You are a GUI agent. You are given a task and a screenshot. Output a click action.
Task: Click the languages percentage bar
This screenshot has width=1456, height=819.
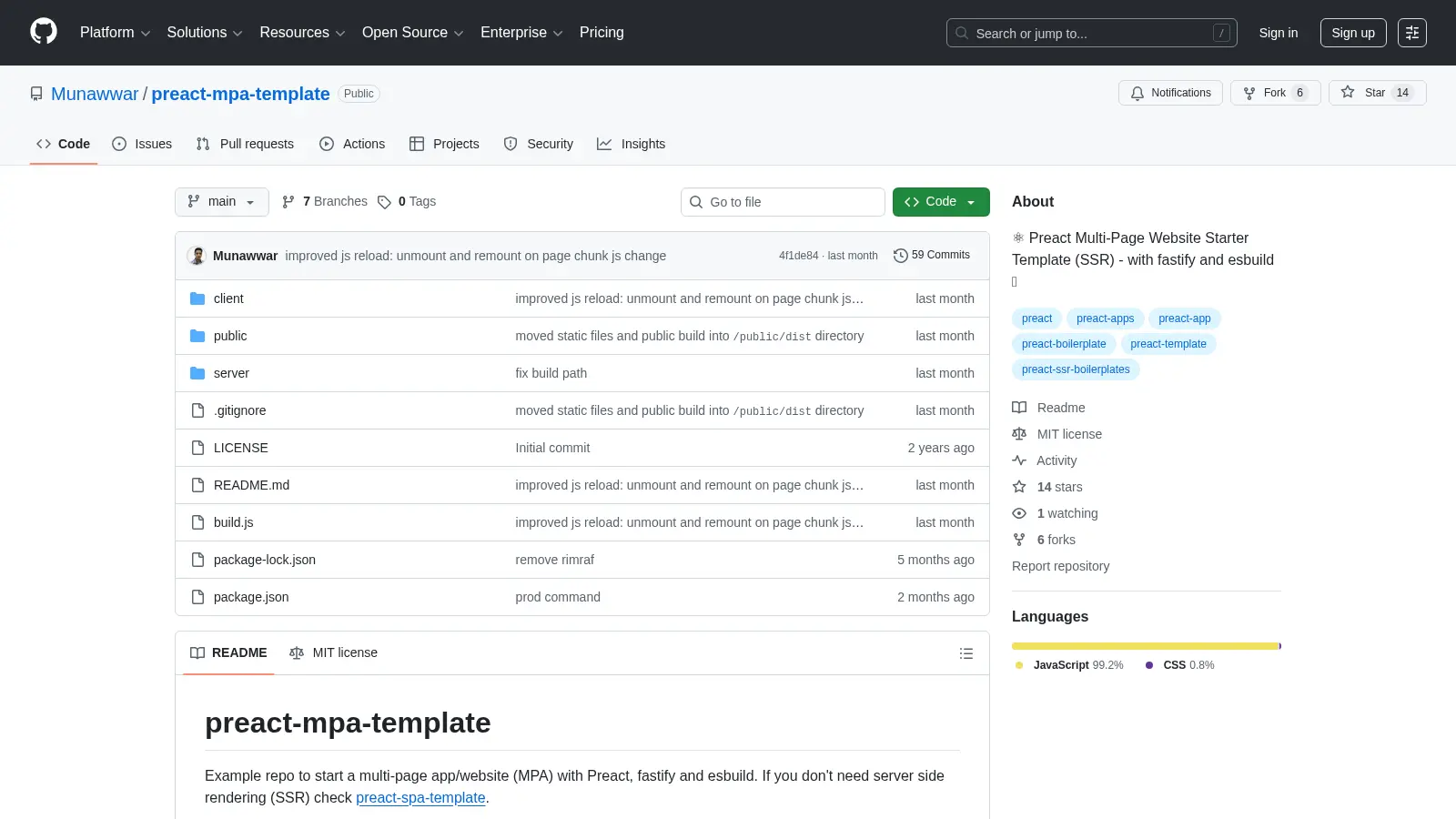pos(1147,646)
